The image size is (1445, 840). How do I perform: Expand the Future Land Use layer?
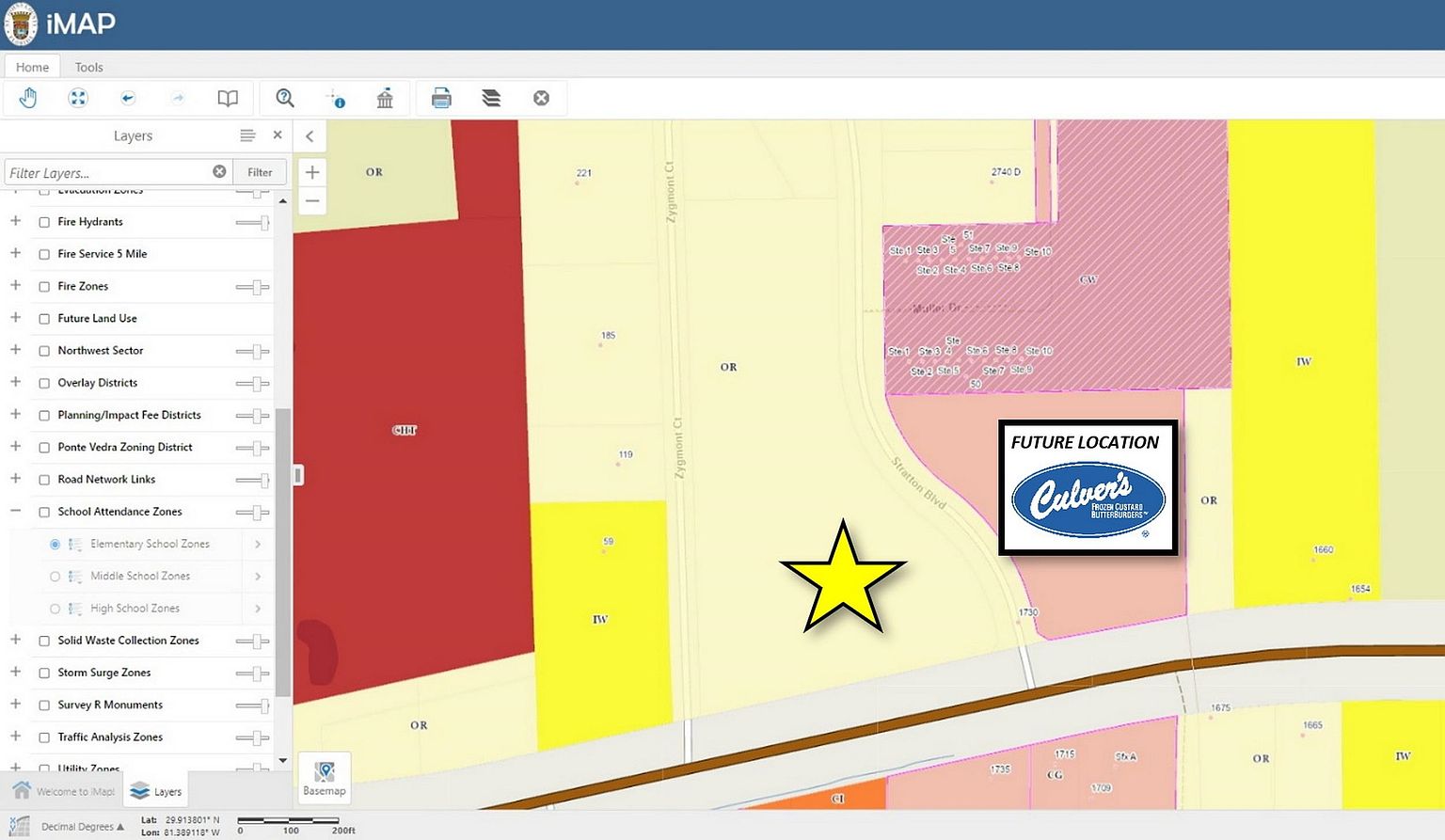point(15,318)
